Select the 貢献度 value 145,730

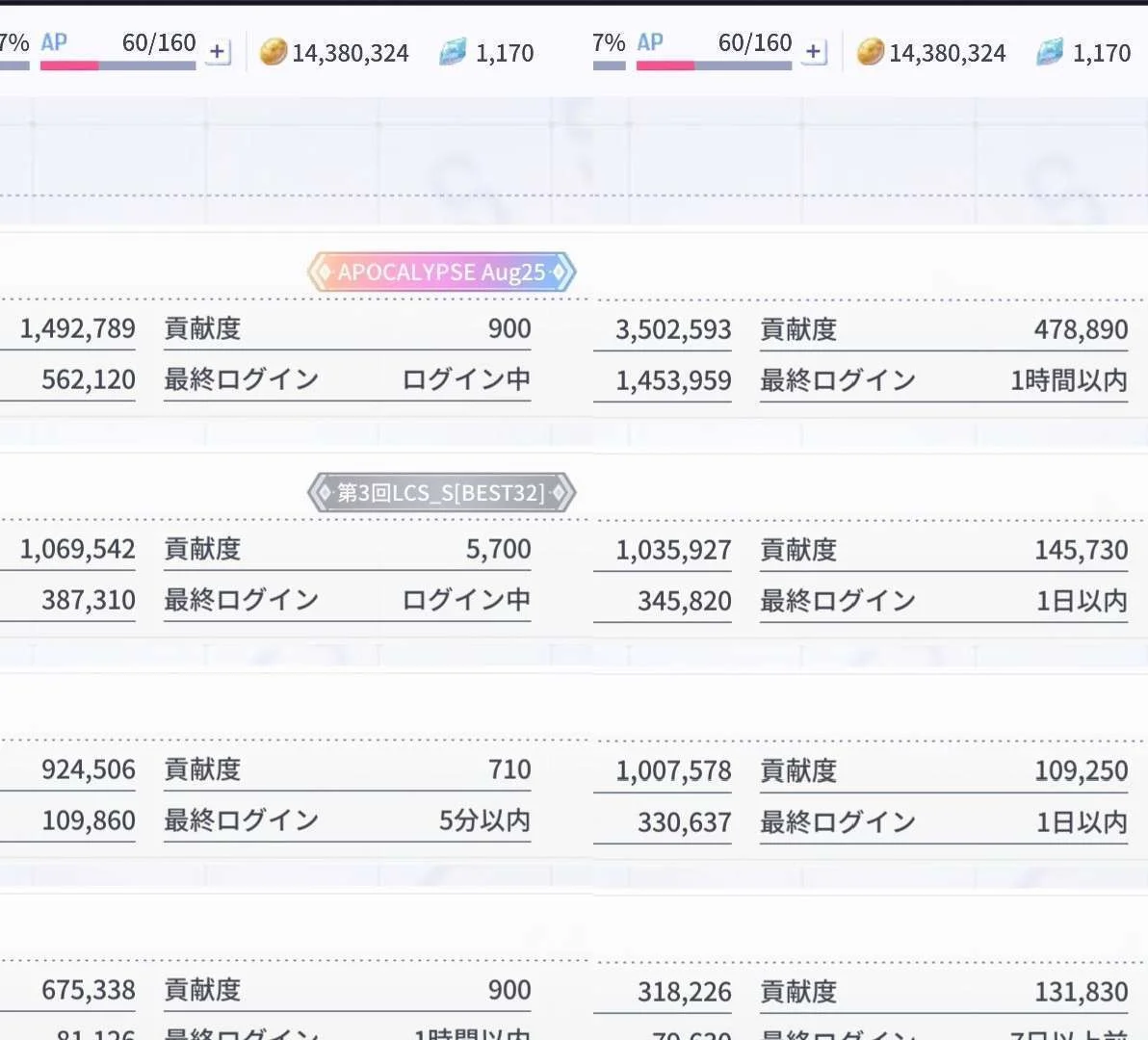pos(1081,550)
